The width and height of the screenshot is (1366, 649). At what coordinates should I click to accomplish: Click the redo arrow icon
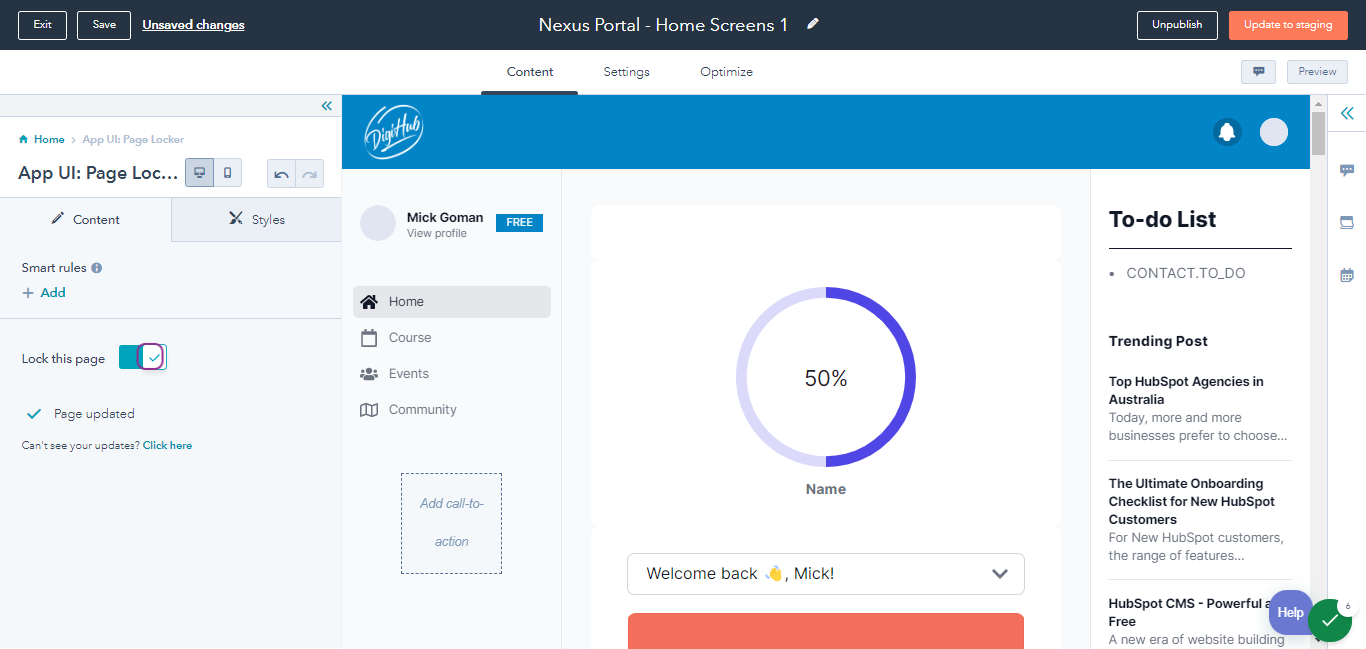coord(310,174)
